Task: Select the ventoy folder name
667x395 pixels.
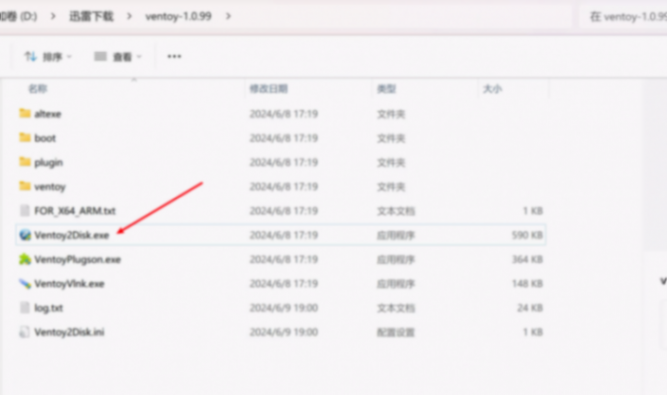Action: coord(50,187)
